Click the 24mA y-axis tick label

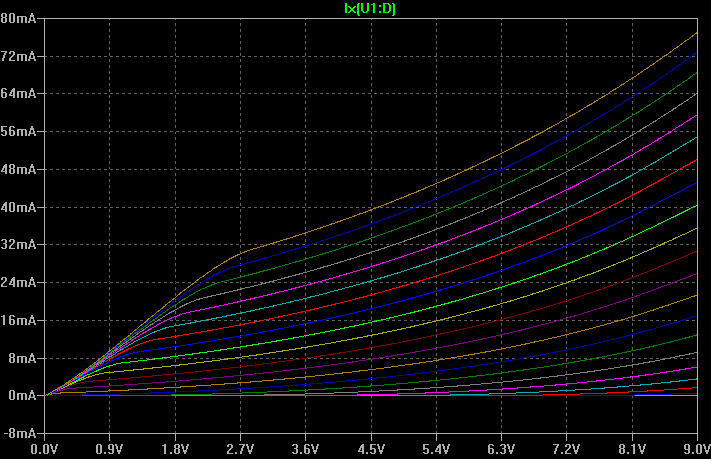20,283
